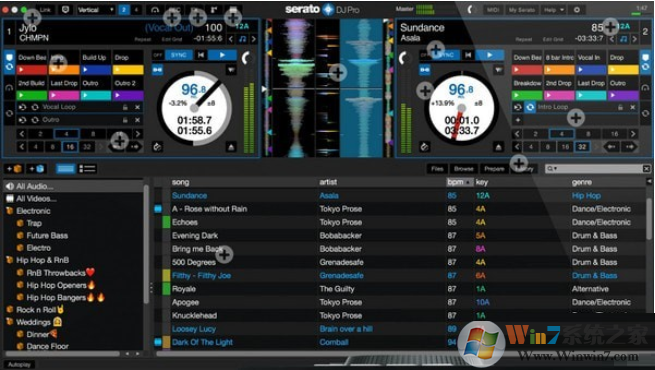Shift deck 1 key down with left arrow
655x370 pixels.
click(231, 39)
